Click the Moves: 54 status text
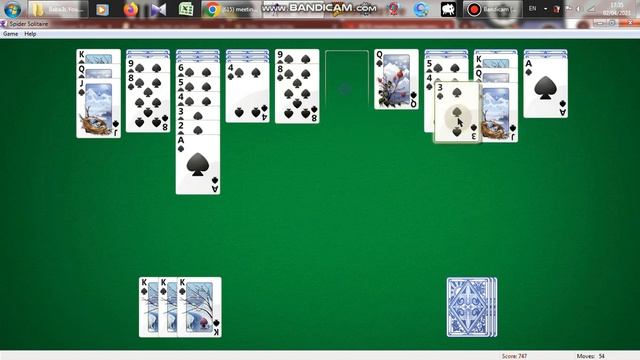This screenshot has height=360, width=640. click(591, 356)
